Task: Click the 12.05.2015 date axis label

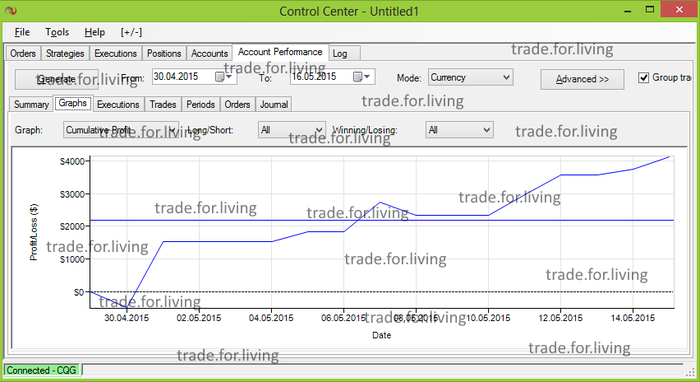Action: coord(560,318)
